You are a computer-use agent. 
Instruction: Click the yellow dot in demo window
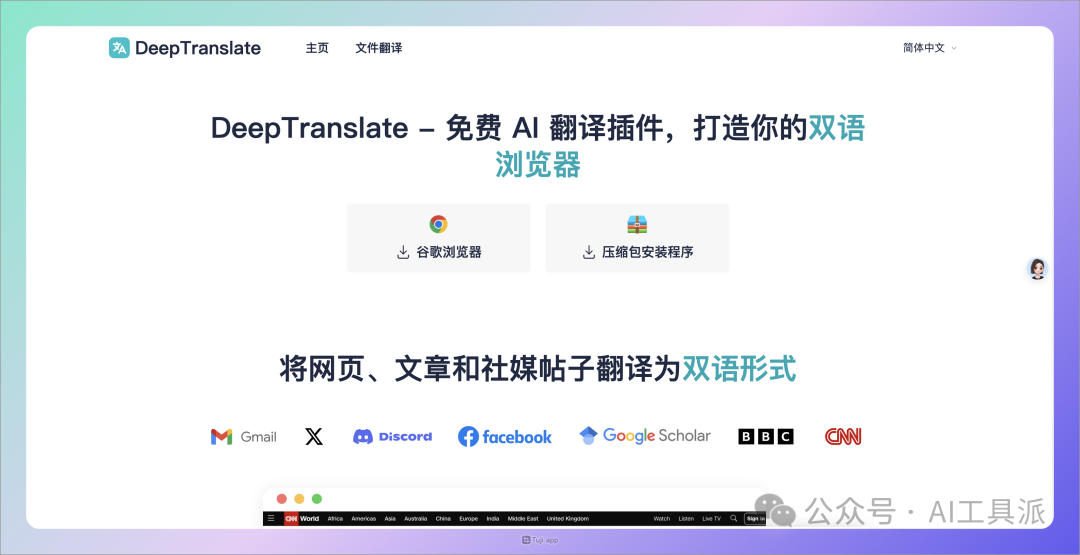click(299, 499)
